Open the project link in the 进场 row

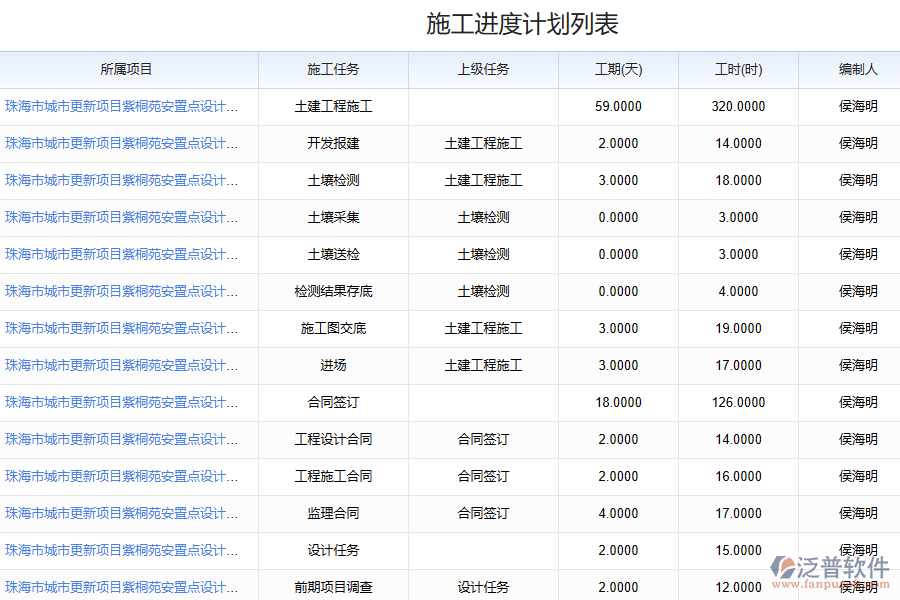(x=121, y=366)
